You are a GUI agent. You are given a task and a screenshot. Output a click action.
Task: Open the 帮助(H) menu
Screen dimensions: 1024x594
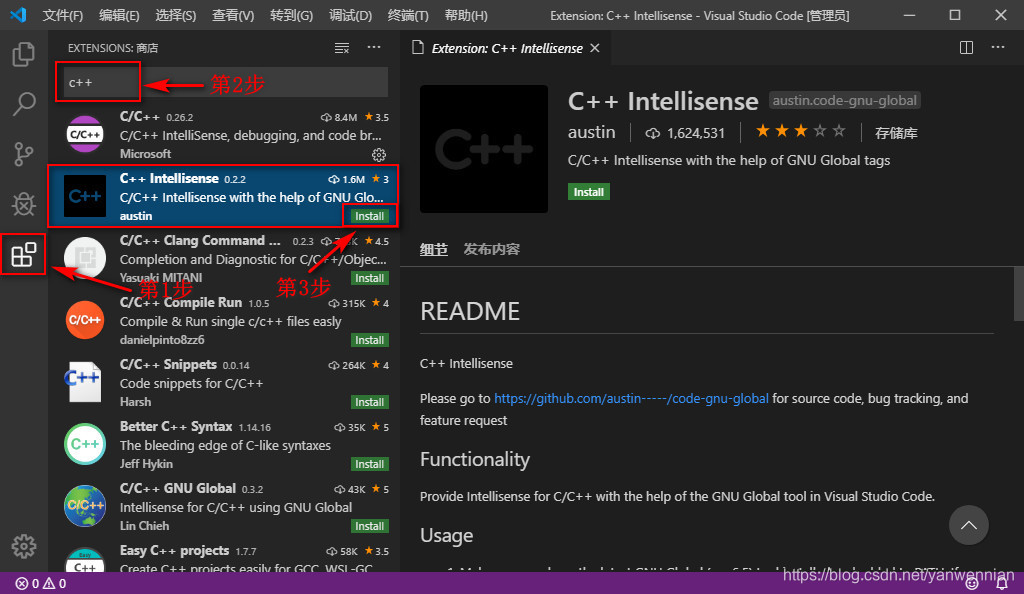click(466, 15)
